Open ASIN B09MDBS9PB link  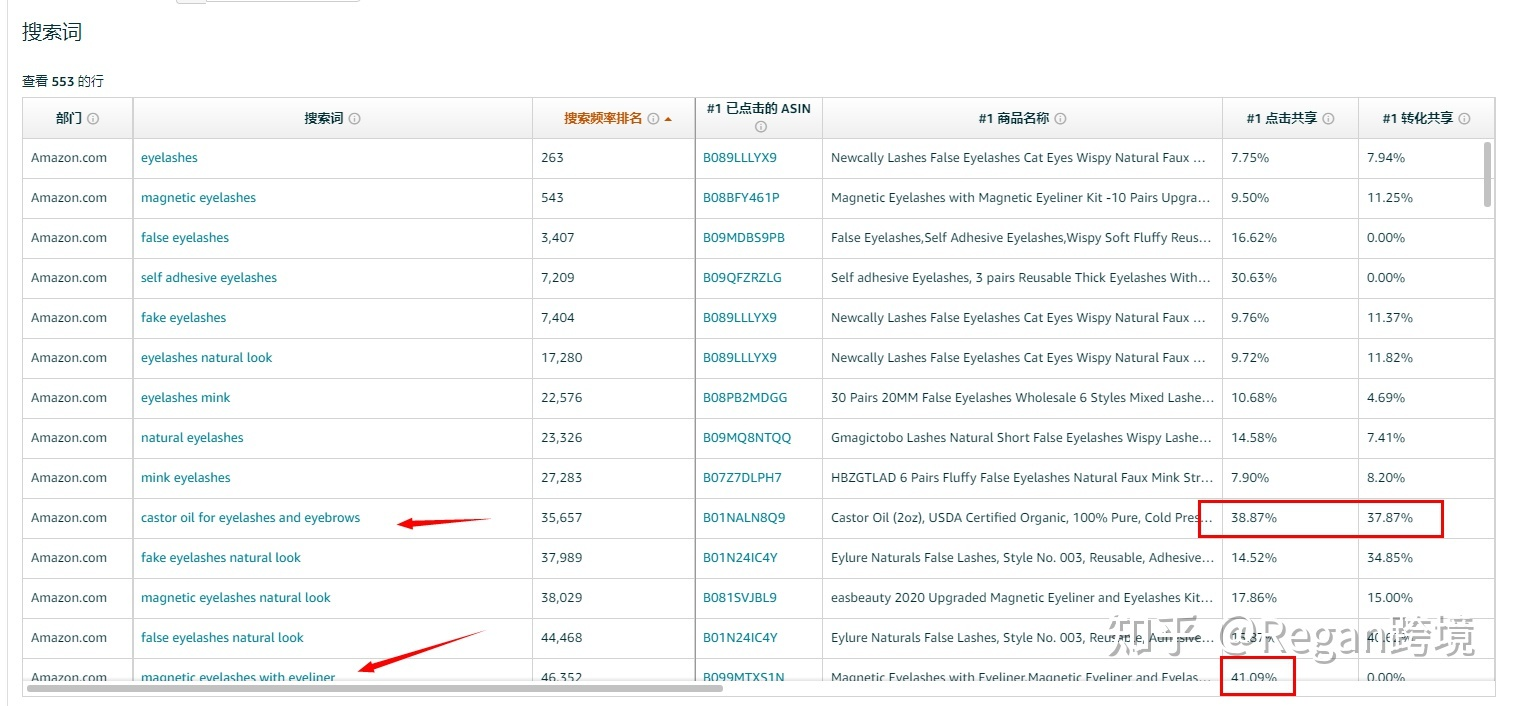(x=744, y=238)
